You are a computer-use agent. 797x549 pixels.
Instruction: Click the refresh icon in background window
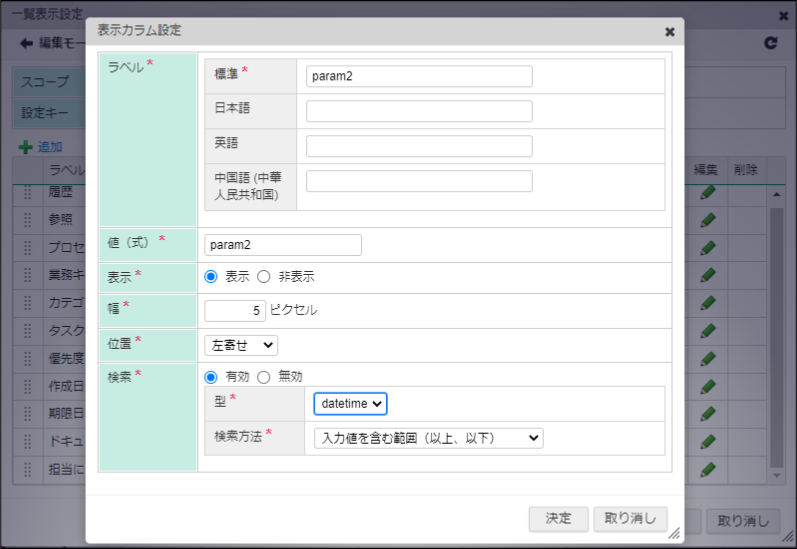pos(771,43)
